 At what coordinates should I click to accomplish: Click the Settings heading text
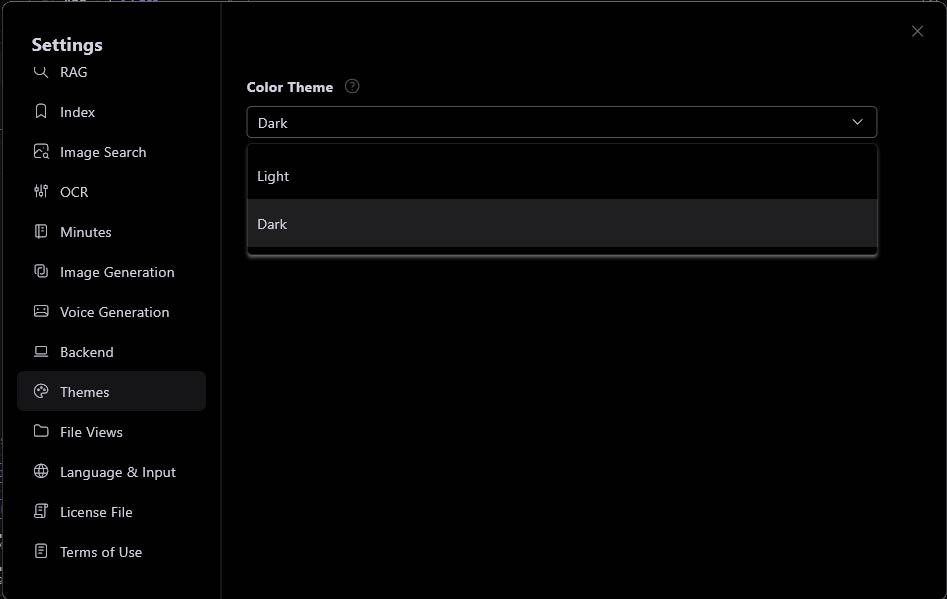[x=67, y=45]
